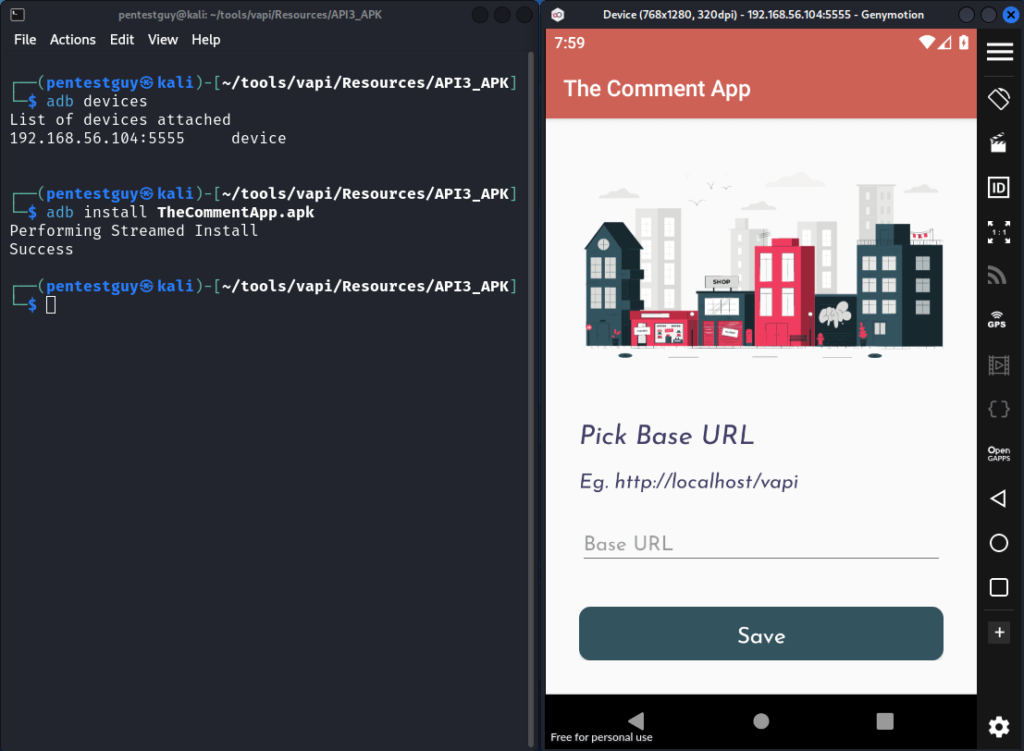This screenshot has width=1024, height=751.
Task: Click the terminal vertical scrollbar
Action: [532, 399]
